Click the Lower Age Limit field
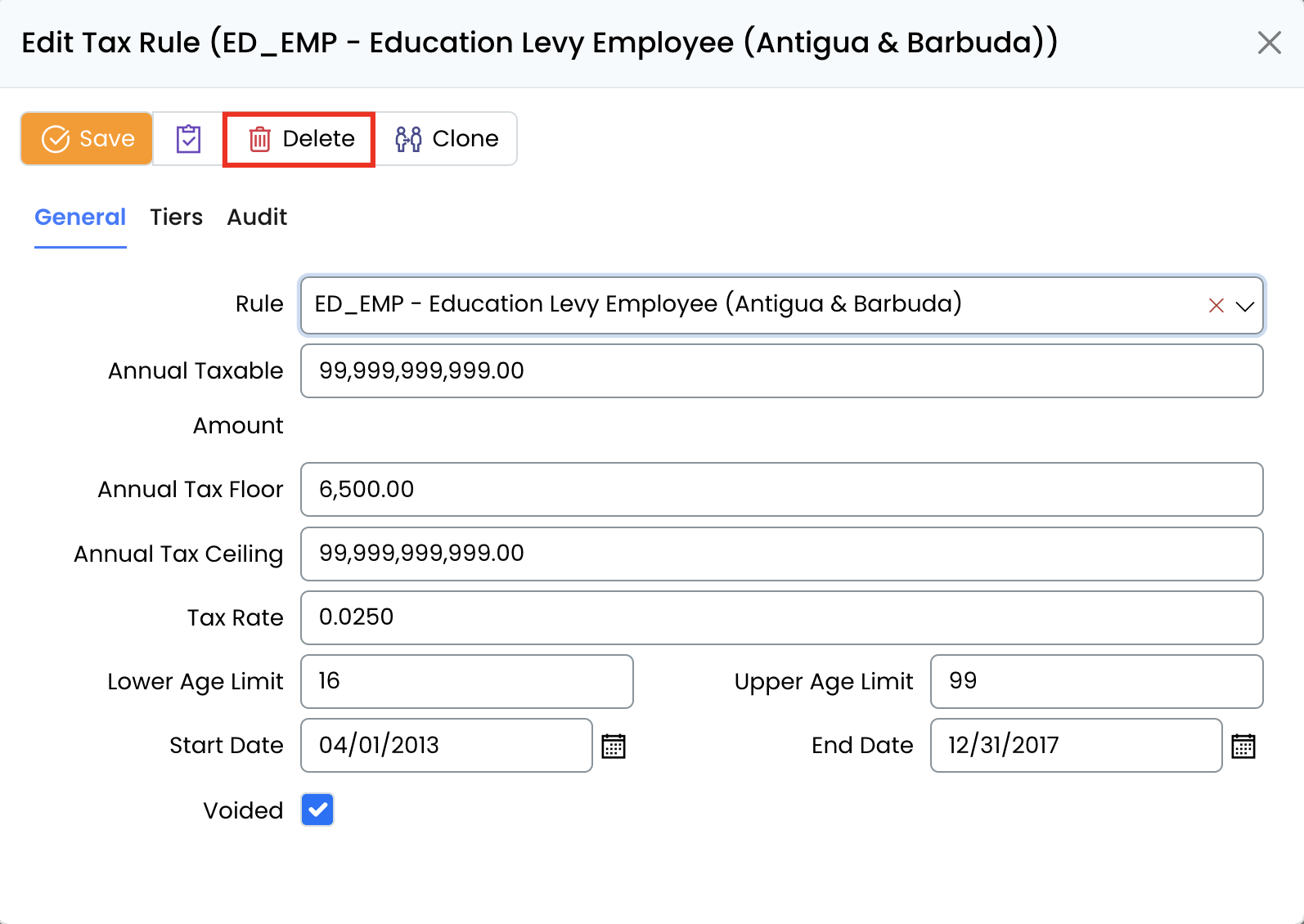Image resolution: width=1304 pixels, height=924 pixels. (x=466, y=681)
